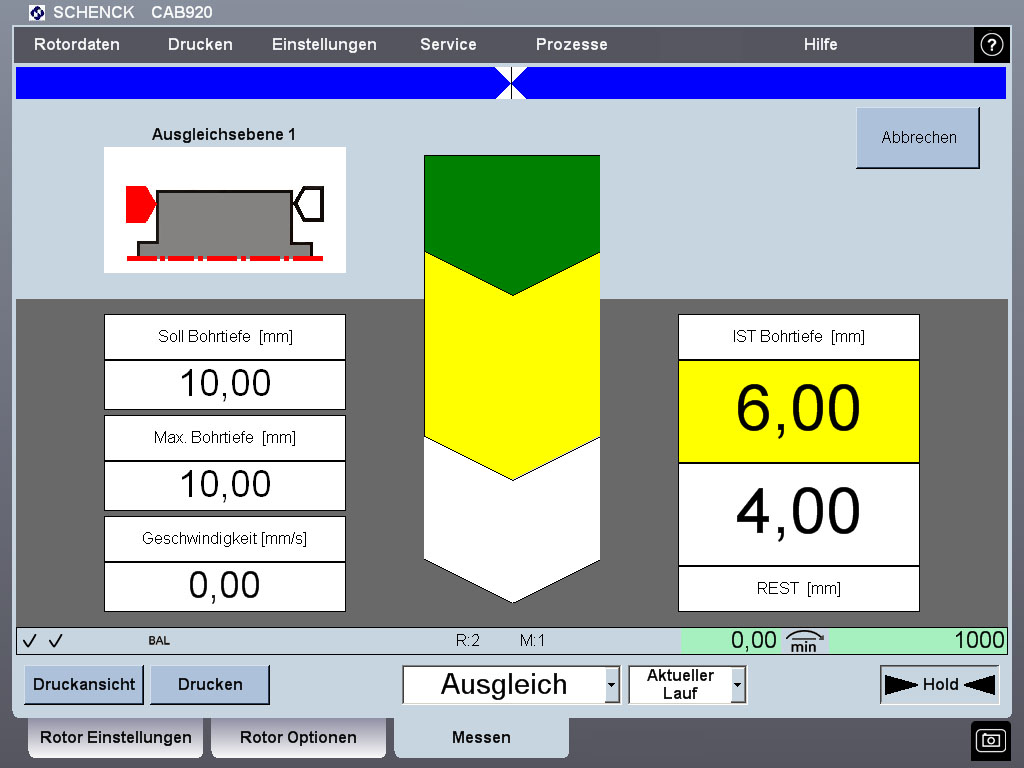Switch to Rotor Einstellungen tab

[x=116, y=738]
